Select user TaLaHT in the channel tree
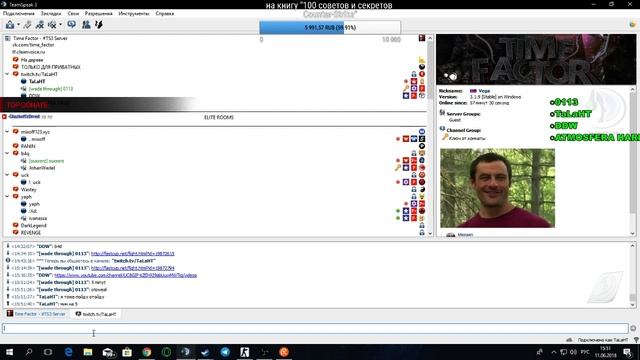This screenshot has width=640, height=360. coord(37,81)
